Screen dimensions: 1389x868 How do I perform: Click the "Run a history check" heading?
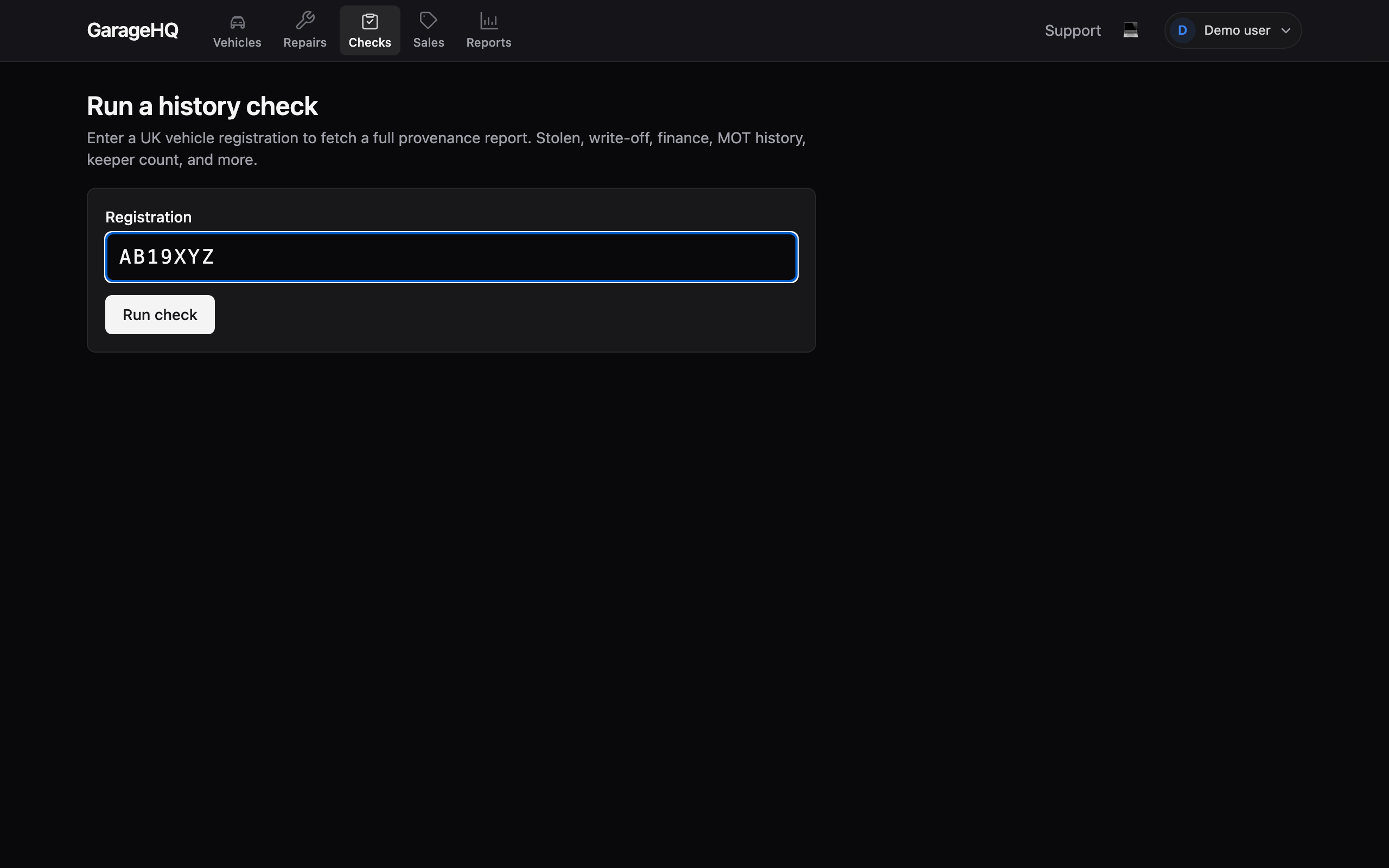(x=202, y=106)
